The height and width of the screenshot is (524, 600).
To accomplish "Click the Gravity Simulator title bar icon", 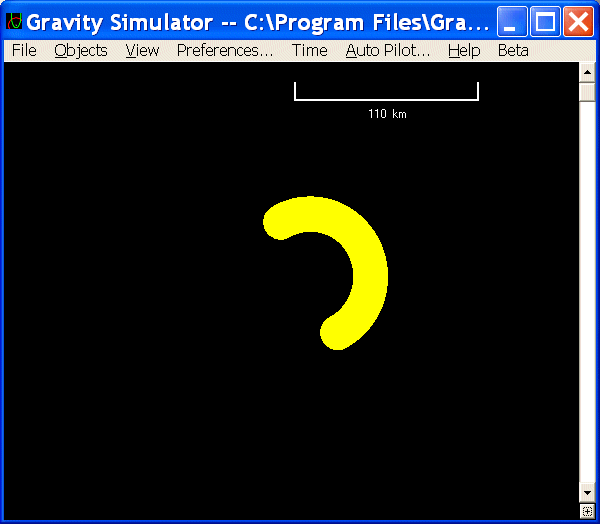I will [14, 21].
